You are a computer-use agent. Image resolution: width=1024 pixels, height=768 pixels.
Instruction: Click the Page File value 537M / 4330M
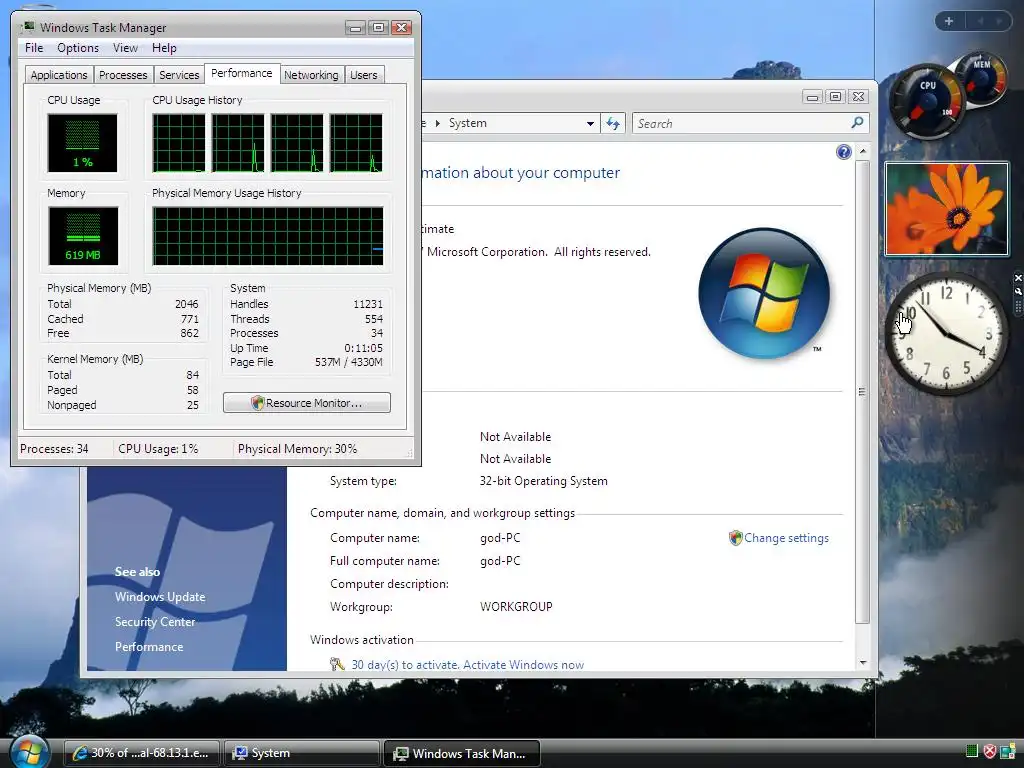coord(349,362)
